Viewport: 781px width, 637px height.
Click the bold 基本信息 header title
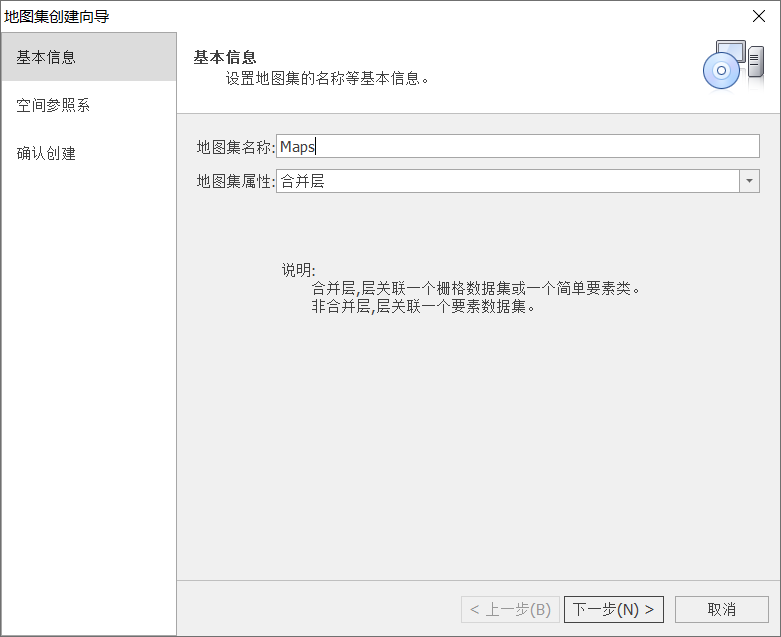225,57
